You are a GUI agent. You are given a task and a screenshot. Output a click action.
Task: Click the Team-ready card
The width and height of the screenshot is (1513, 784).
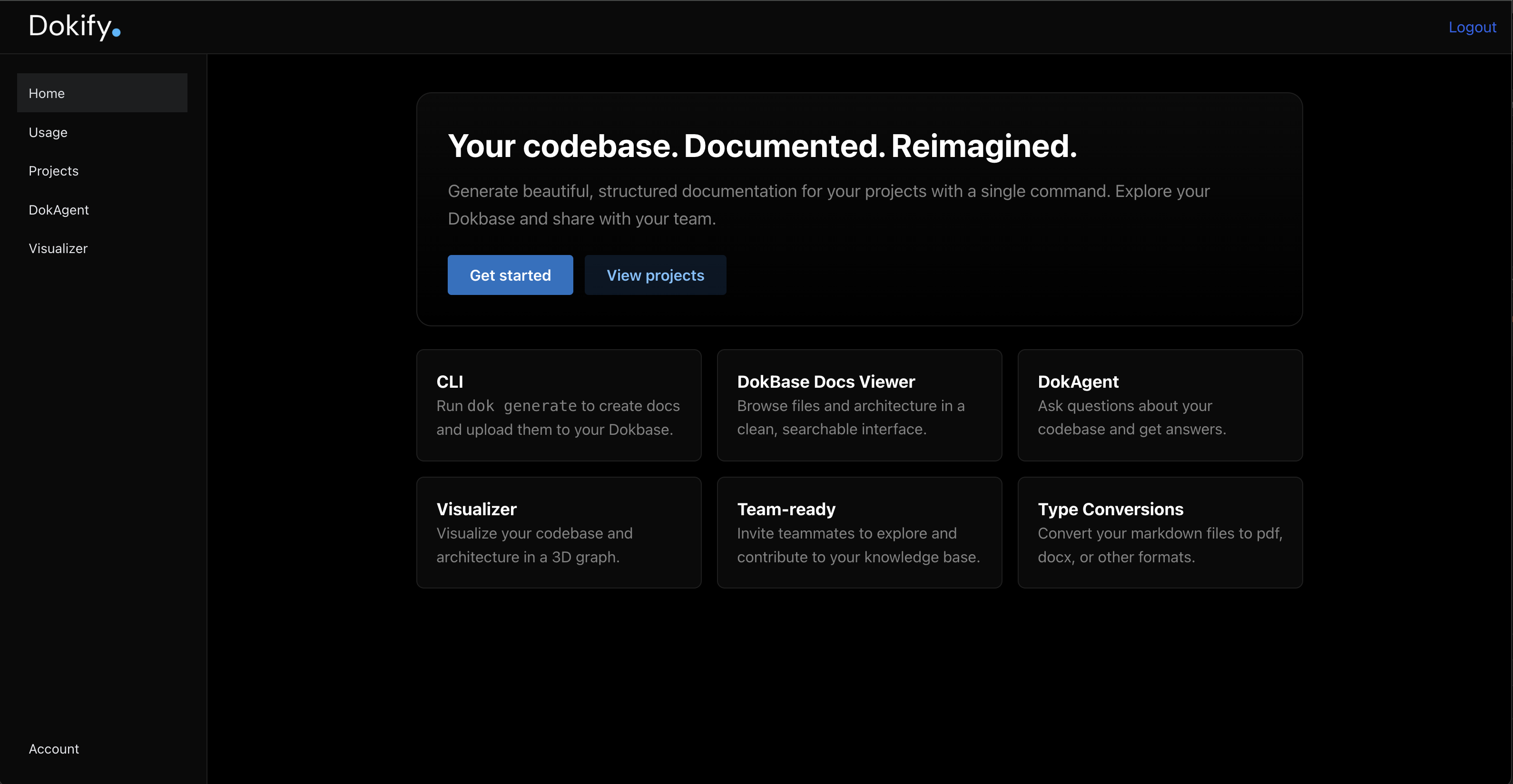(x=859, y=533)
